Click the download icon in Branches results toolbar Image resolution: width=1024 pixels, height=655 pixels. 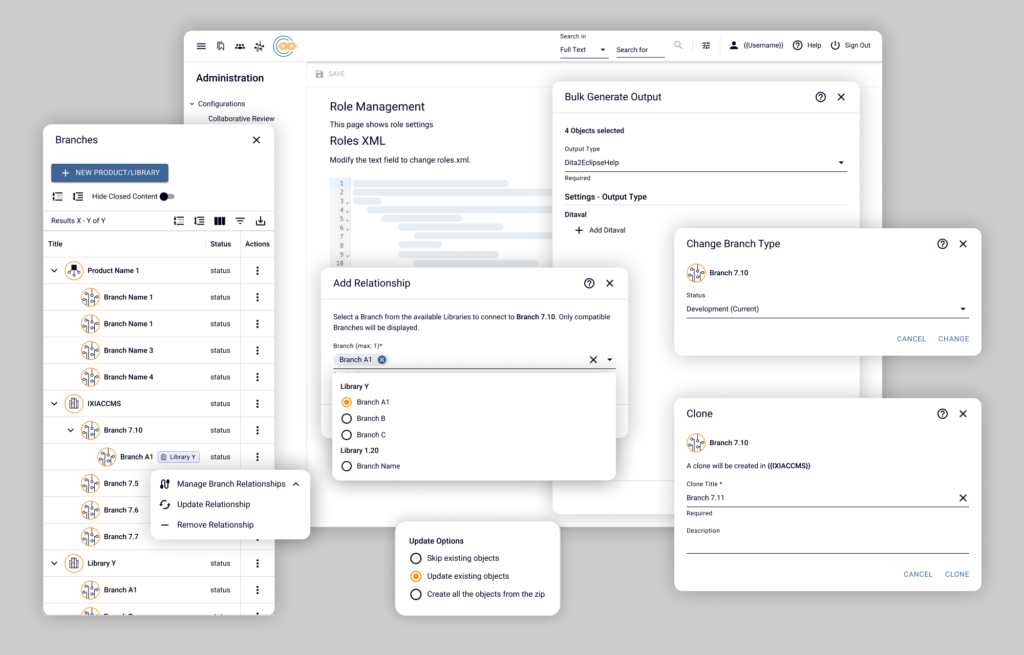(x=261, y=221)
